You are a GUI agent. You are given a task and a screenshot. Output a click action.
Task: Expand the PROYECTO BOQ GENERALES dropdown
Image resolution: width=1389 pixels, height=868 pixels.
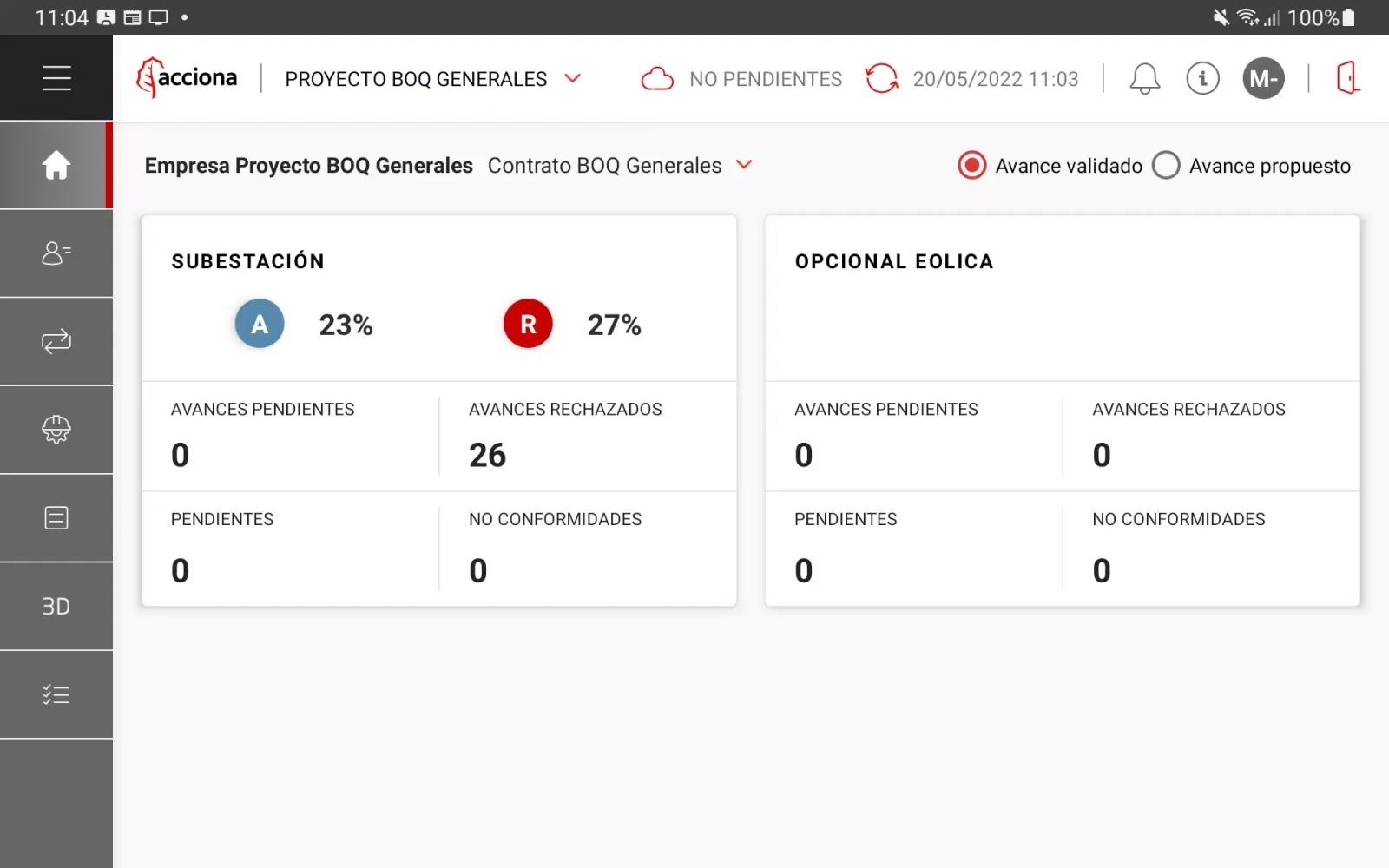point(572,78)
